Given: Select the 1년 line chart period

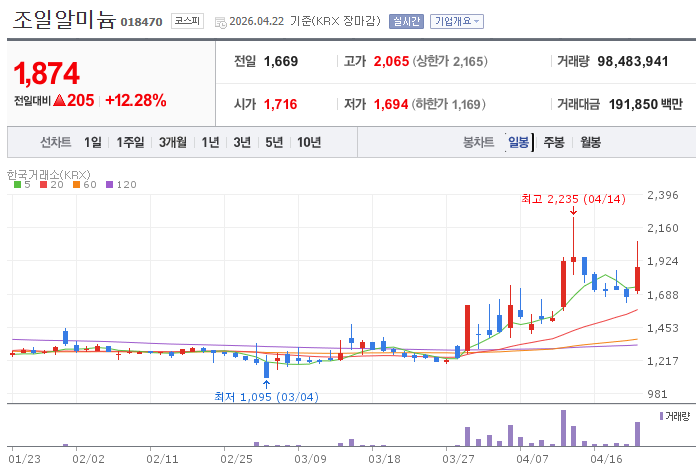Looking at the screenshot, I should pyautogui.click(x=210, y=142).
